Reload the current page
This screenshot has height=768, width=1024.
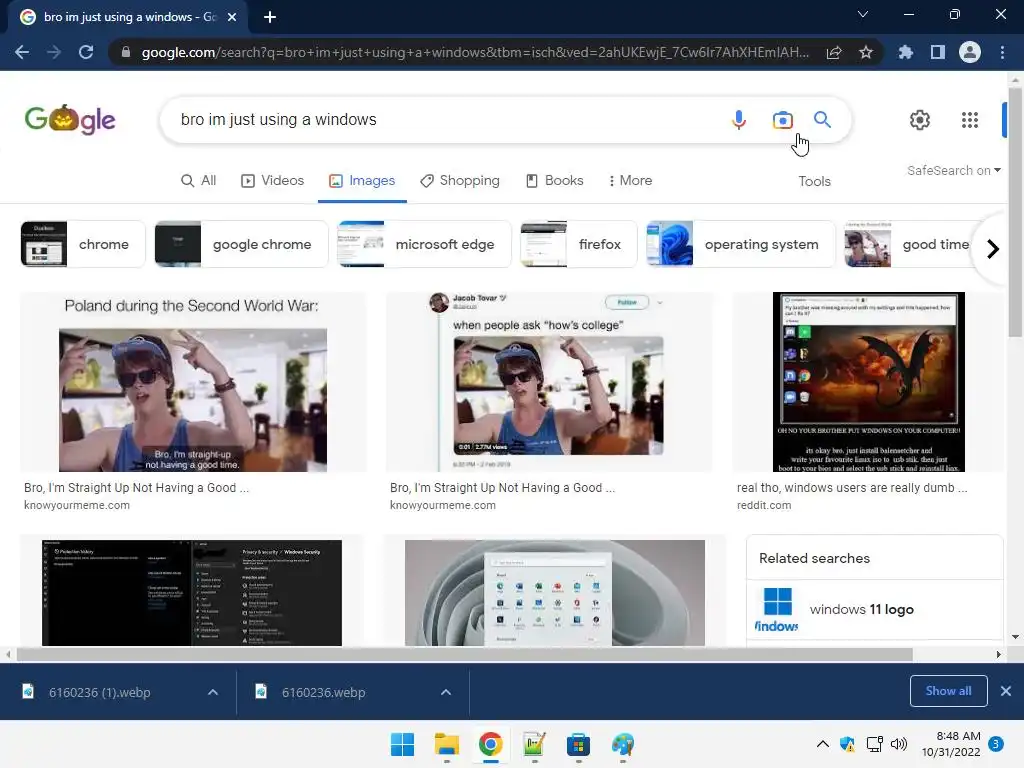86,52
